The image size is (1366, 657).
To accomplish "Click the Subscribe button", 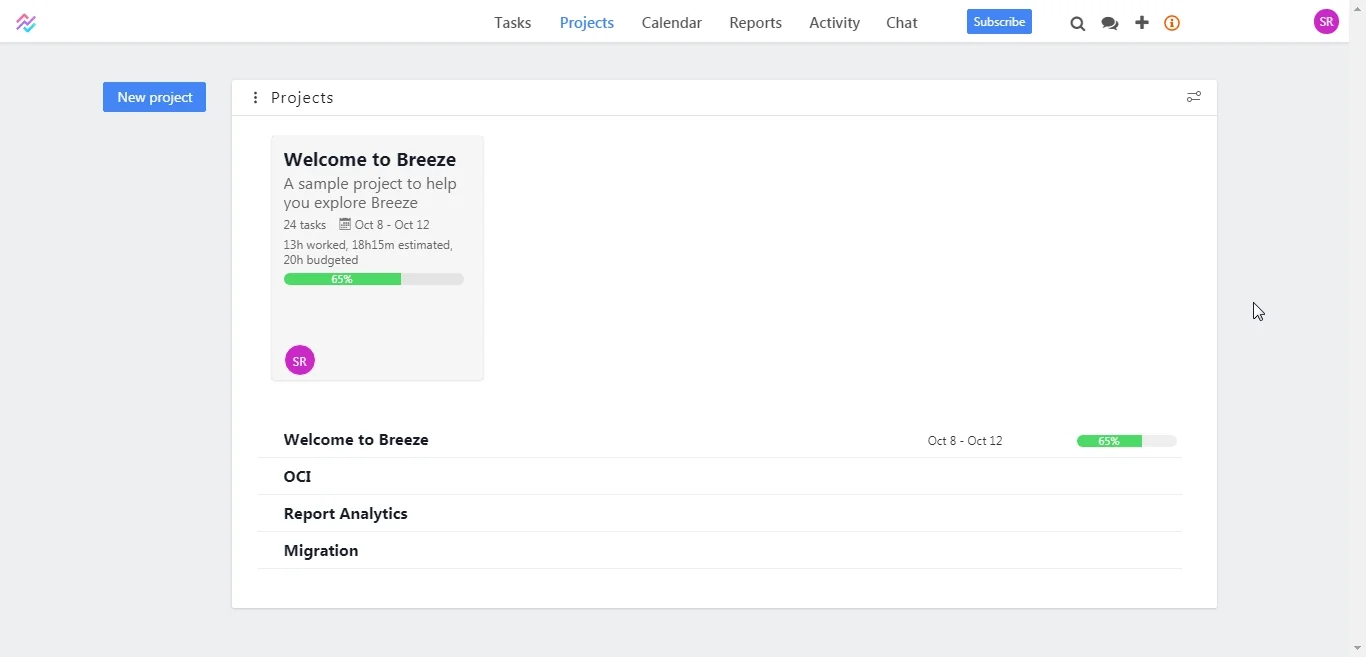I will [x=999, y=22].
